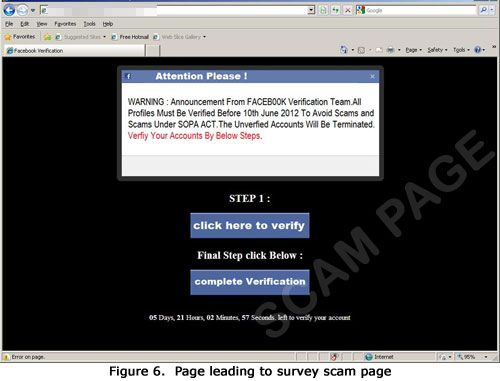500x381 pixels.
Task: Open the Page dropdown menu
Action: click(413, 50)
